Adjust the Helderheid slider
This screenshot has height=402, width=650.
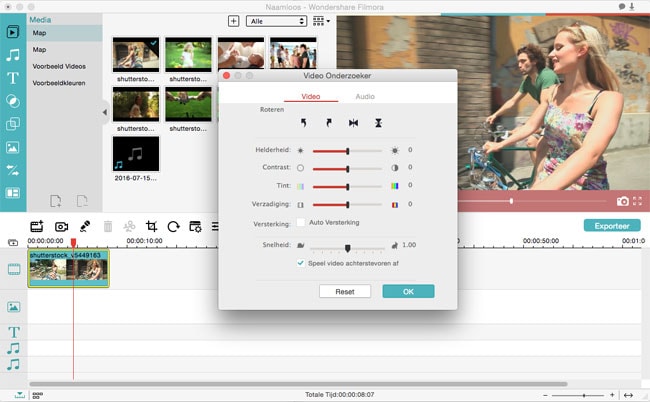pyautogui.click(x=347, y=151)
